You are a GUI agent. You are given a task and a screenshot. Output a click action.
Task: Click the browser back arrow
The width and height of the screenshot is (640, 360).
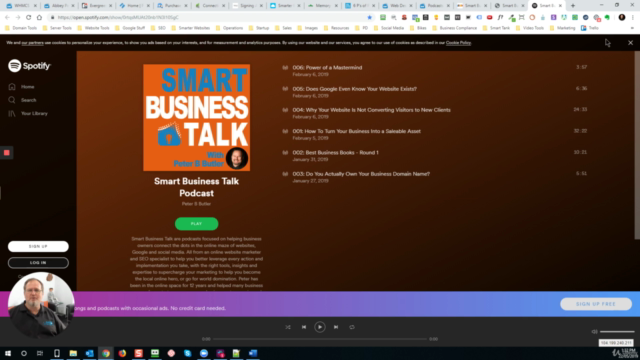point(7,18)
